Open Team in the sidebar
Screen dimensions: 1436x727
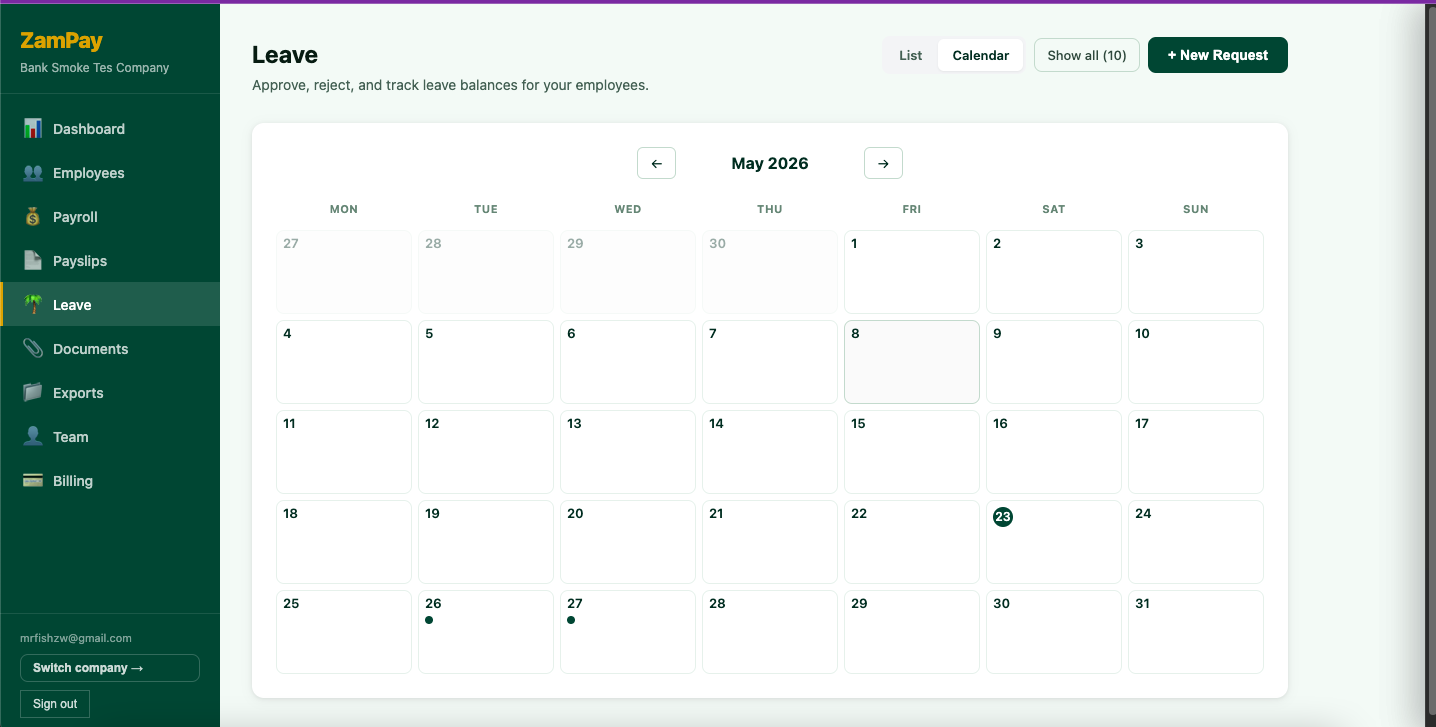(110, 437)
